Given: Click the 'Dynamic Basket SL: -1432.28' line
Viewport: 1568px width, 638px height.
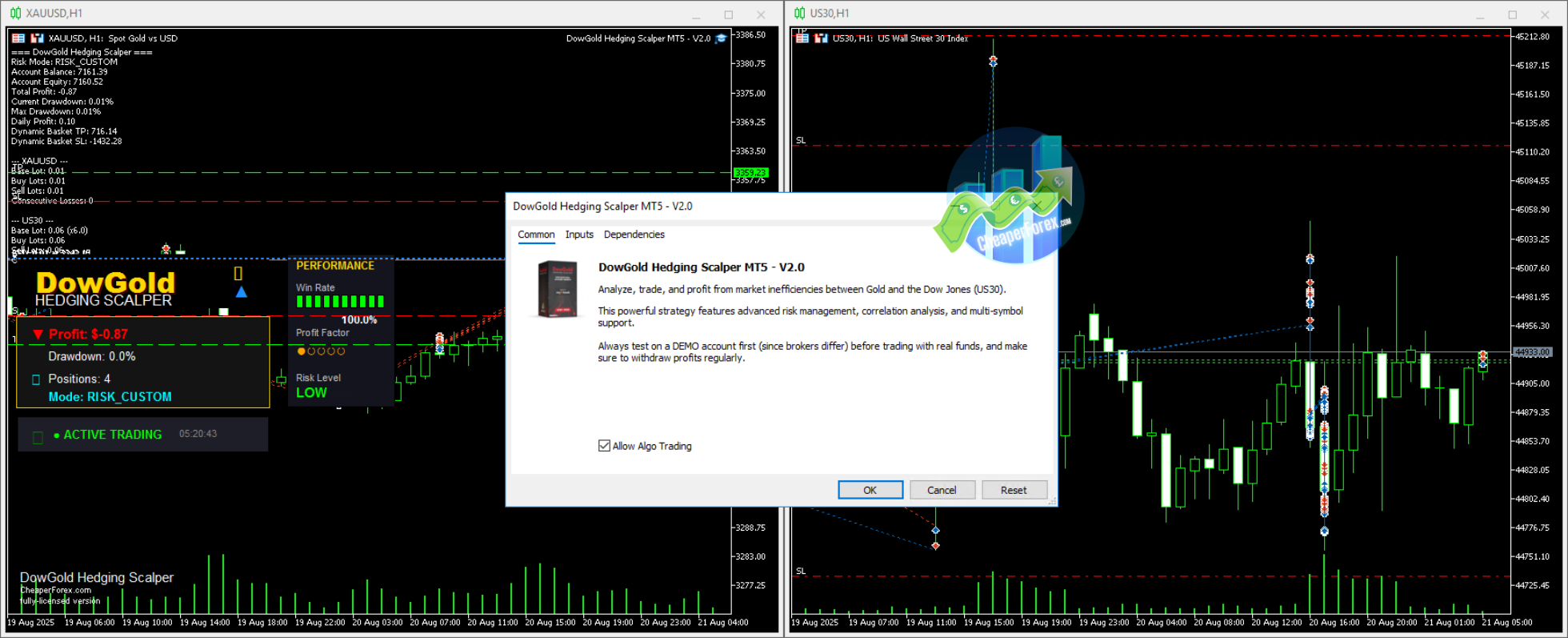Looking at the screenshot, I should click(x=66, y=141).
